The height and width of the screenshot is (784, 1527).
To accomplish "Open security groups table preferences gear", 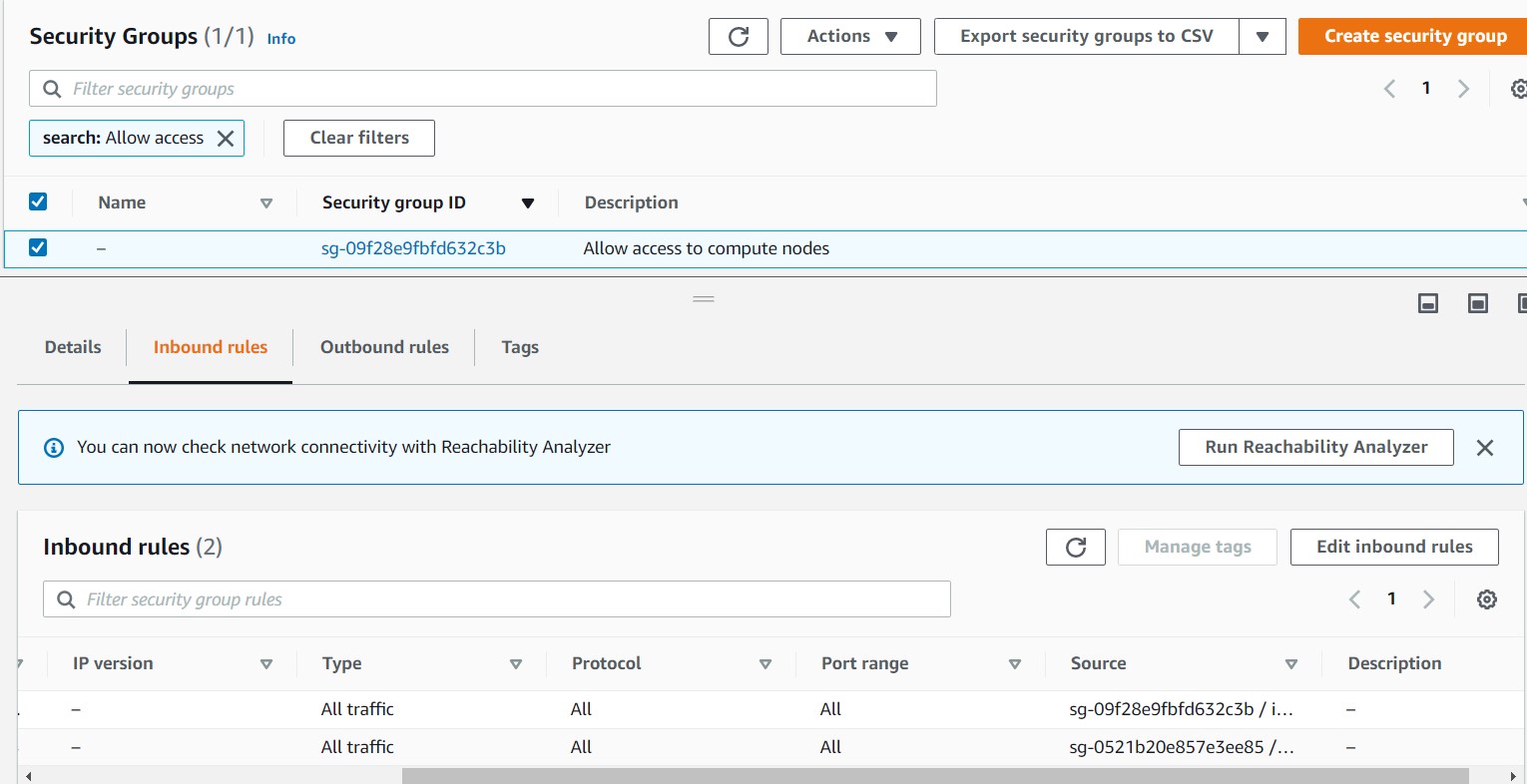I will pyautogui.click(x=1518, y=89).
